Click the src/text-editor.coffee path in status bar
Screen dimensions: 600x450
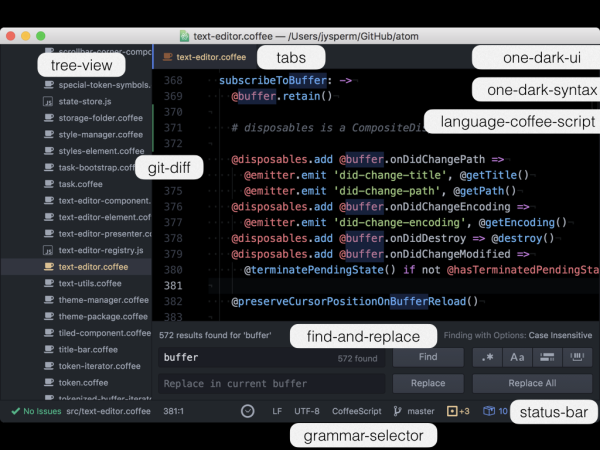108,411
